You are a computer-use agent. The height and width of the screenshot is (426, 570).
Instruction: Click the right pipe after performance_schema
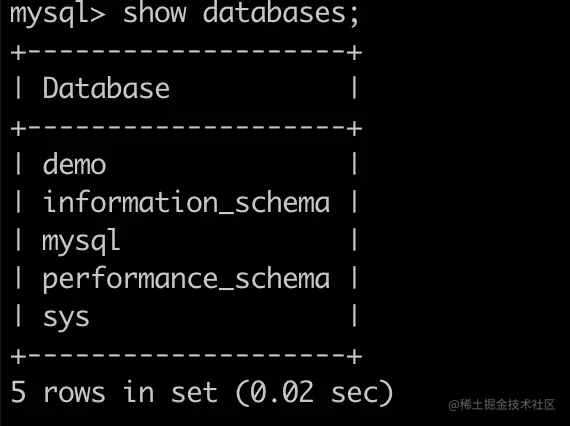pyautogui.click(x=354, y=278)
